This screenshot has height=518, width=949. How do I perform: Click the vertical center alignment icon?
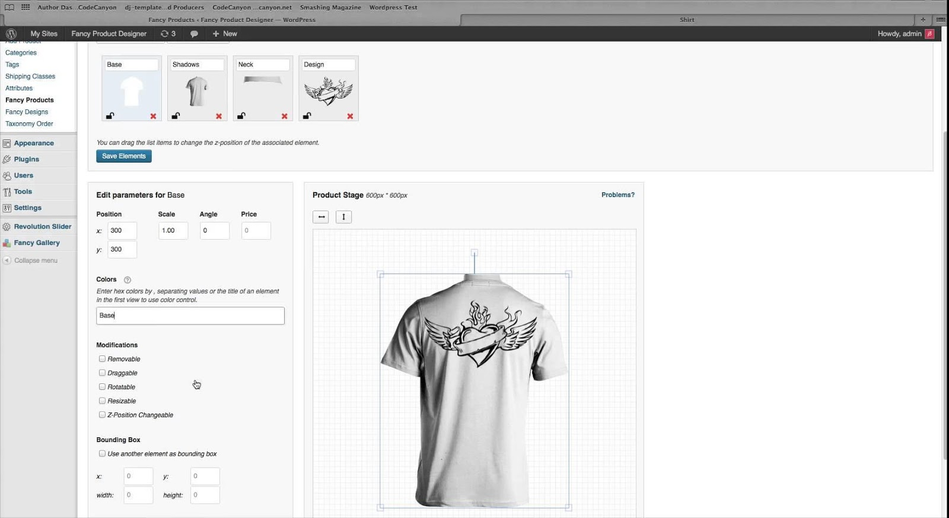(x=343, y=217)
